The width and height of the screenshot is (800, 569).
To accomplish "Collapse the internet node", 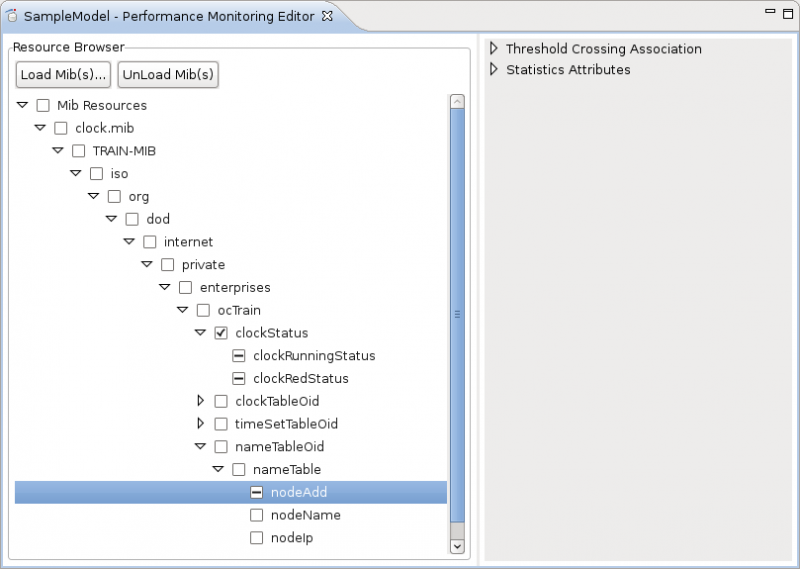I will (129, 241).
